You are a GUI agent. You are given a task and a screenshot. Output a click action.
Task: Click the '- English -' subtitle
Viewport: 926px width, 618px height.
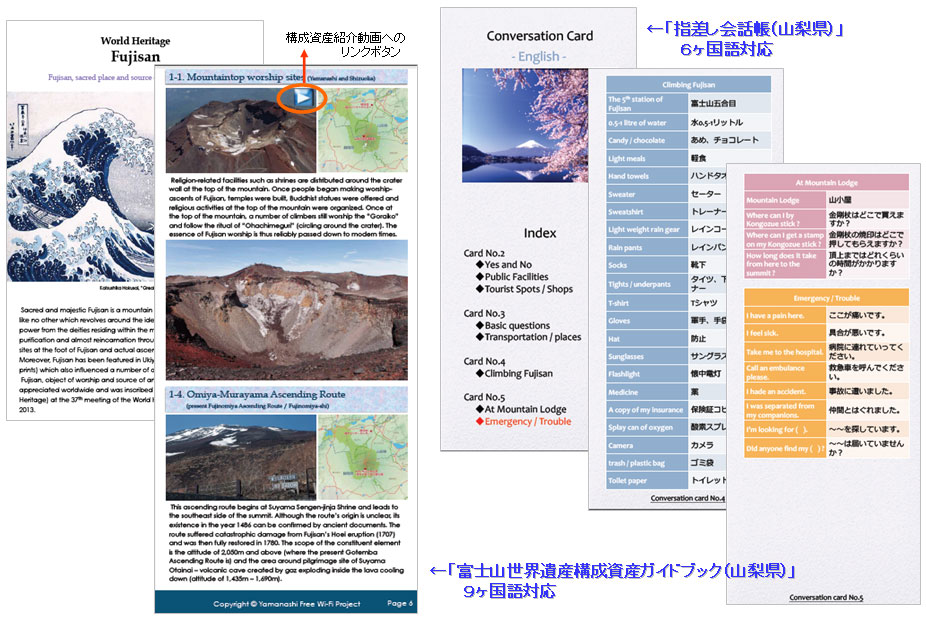(x=539, y=57)
